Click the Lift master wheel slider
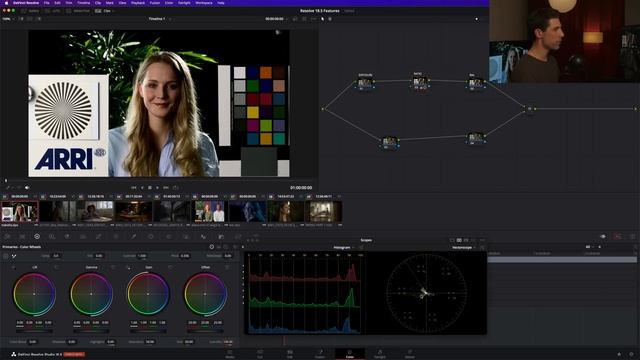 click(x=34, y=331)
